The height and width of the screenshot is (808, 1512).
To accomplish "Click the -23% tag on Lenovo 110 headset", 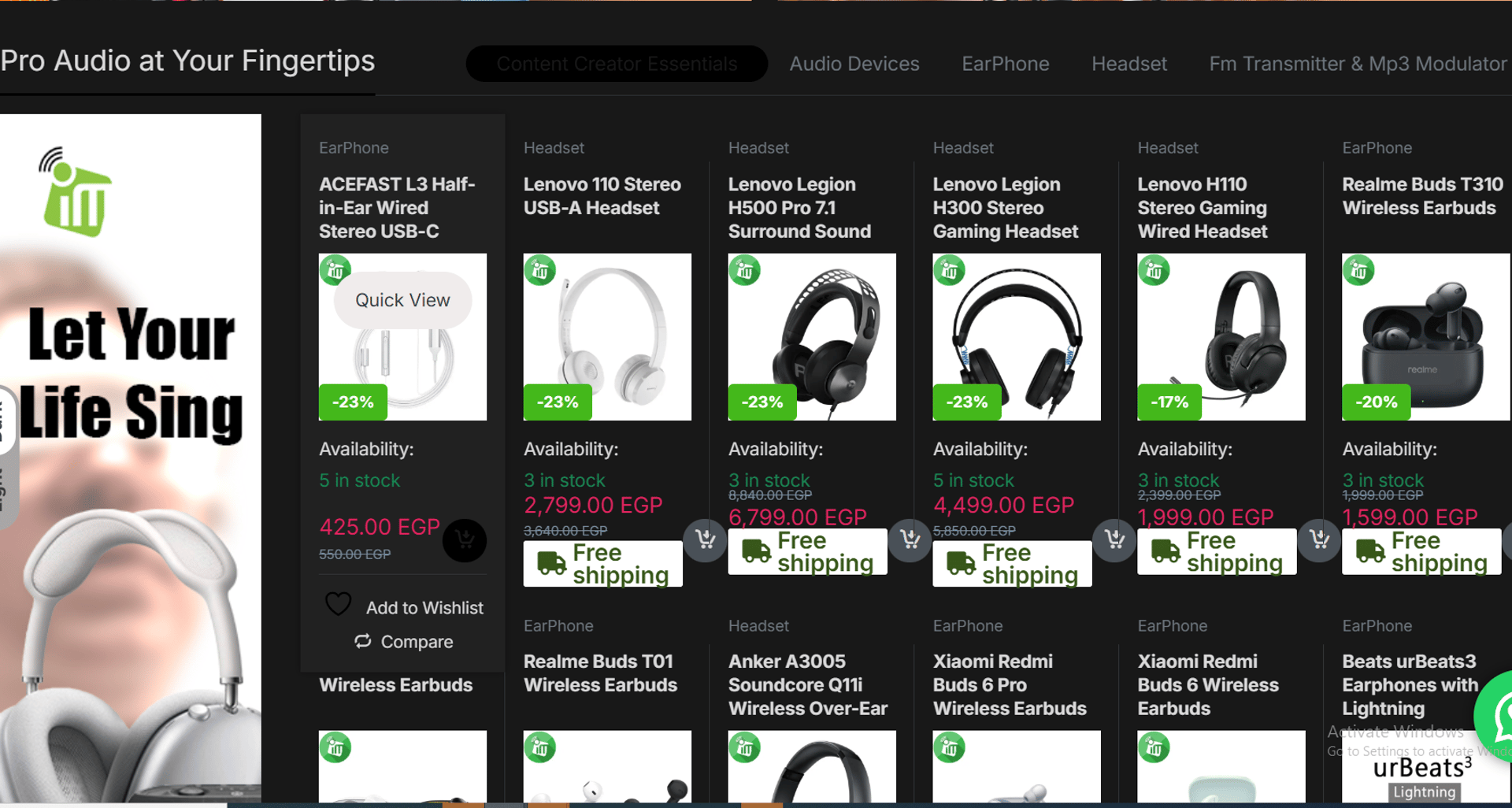I will [558, 402].
